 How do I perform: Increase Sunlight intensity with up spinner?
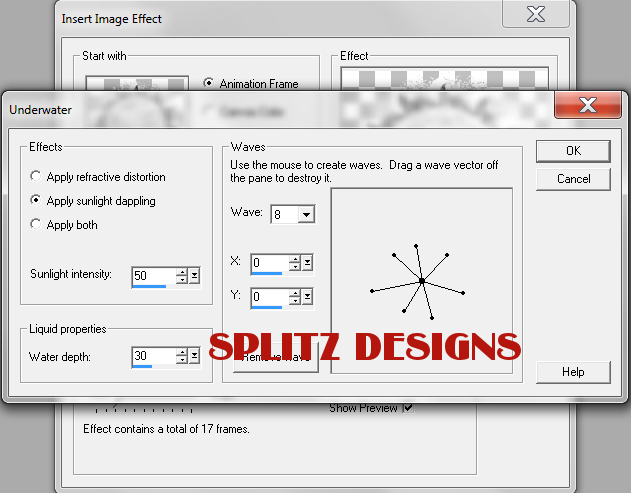(x=182, y=272)
